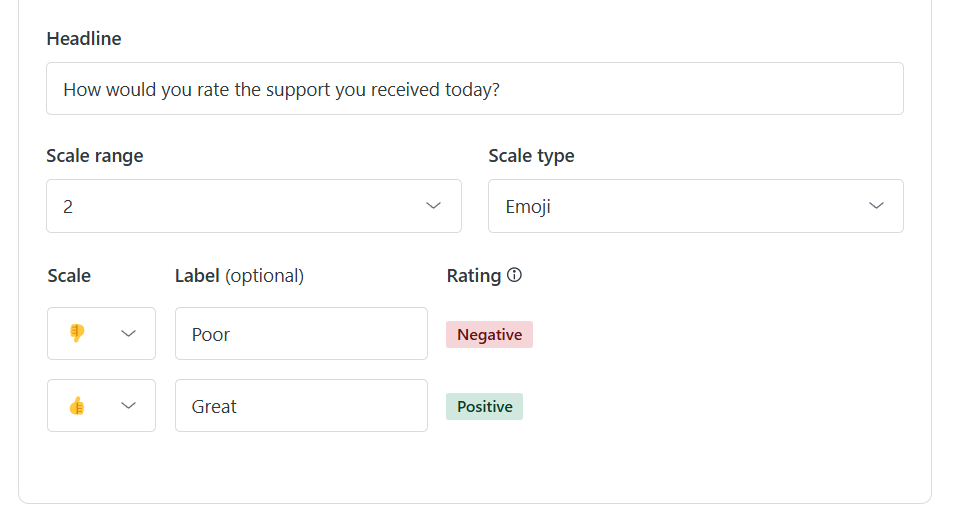Click the Headline field label
This screenshot has height=520, width=966.
(84, 39)
